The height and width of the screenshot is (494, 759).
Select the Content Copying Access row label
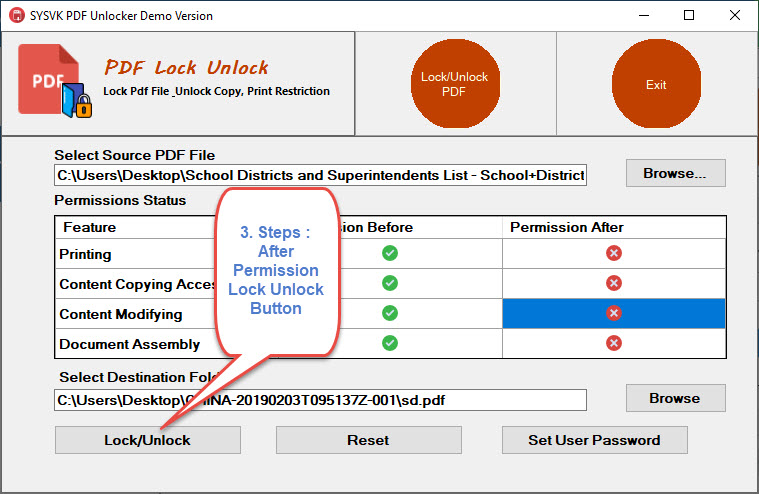[x=137, y=284]
